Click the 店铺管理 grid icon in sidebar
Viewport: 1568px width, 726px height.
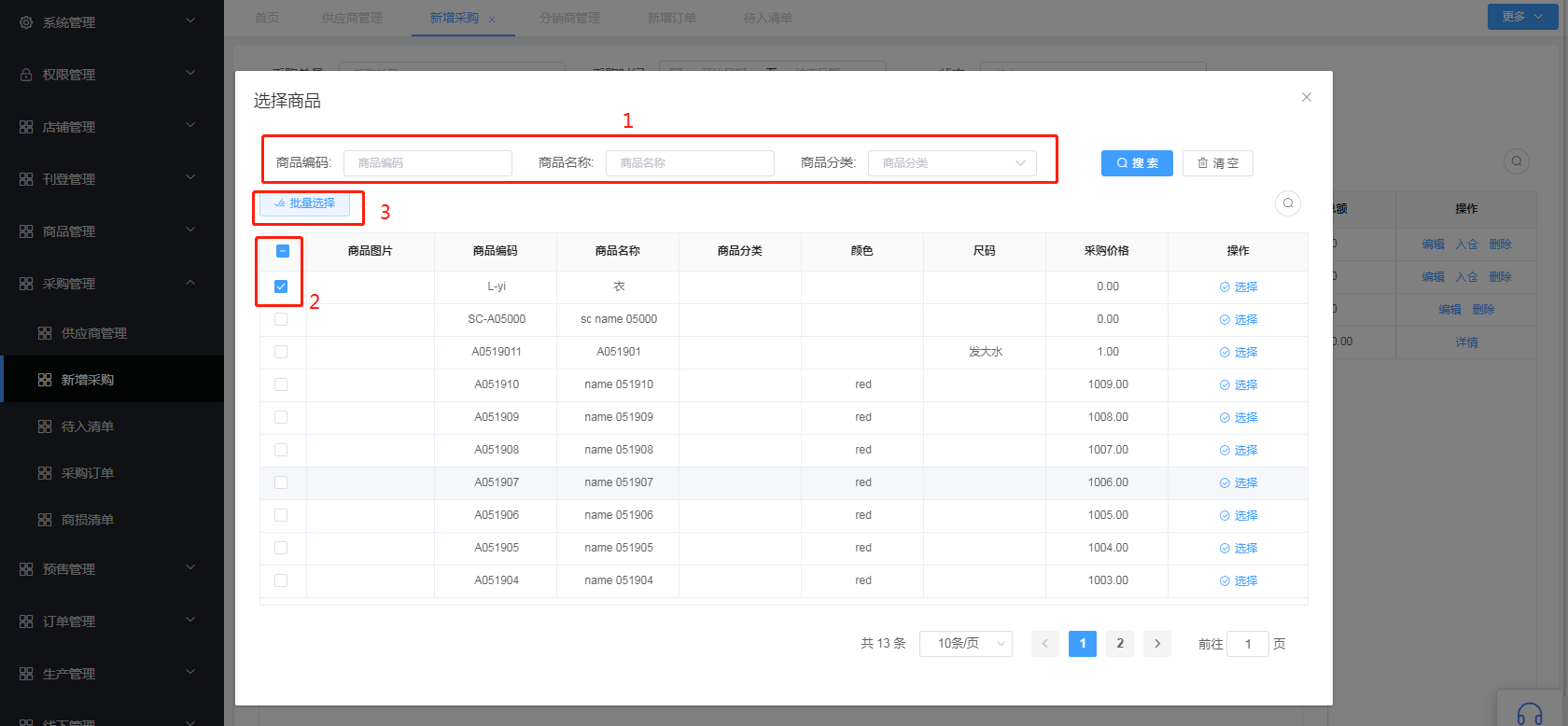tap(26, 127)
